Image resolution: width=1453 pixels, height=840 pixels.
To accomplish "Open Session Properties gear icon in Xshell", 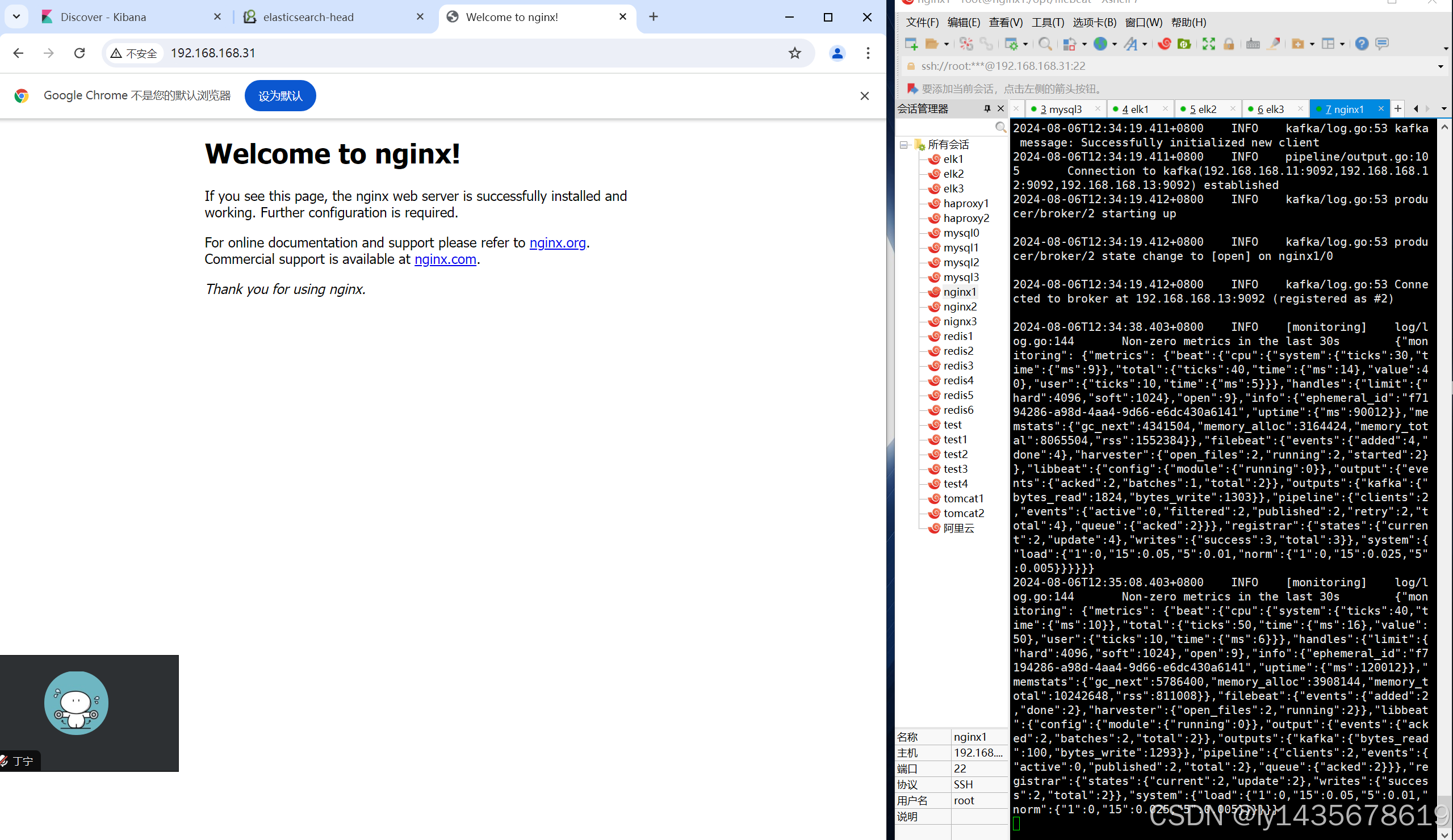I will click(x=1011, y=44).
